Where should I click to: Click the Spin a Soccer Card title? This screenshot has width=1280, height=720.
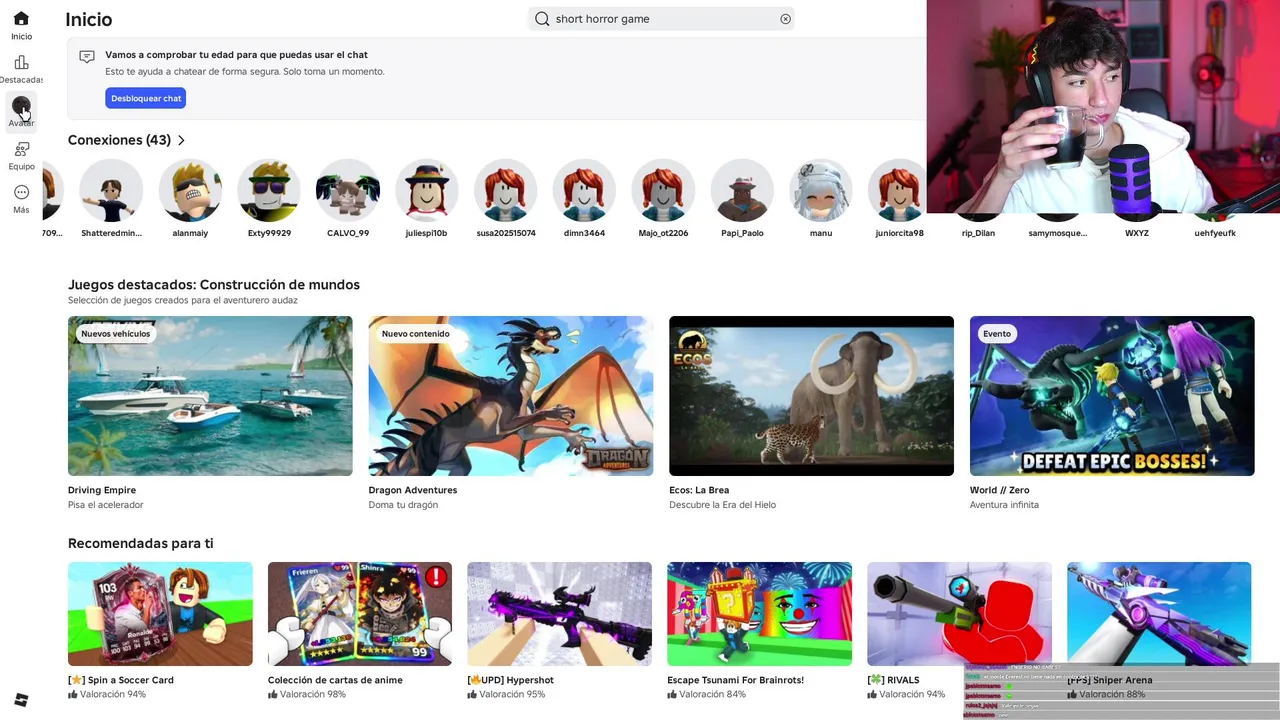click(x=121, y=680)
